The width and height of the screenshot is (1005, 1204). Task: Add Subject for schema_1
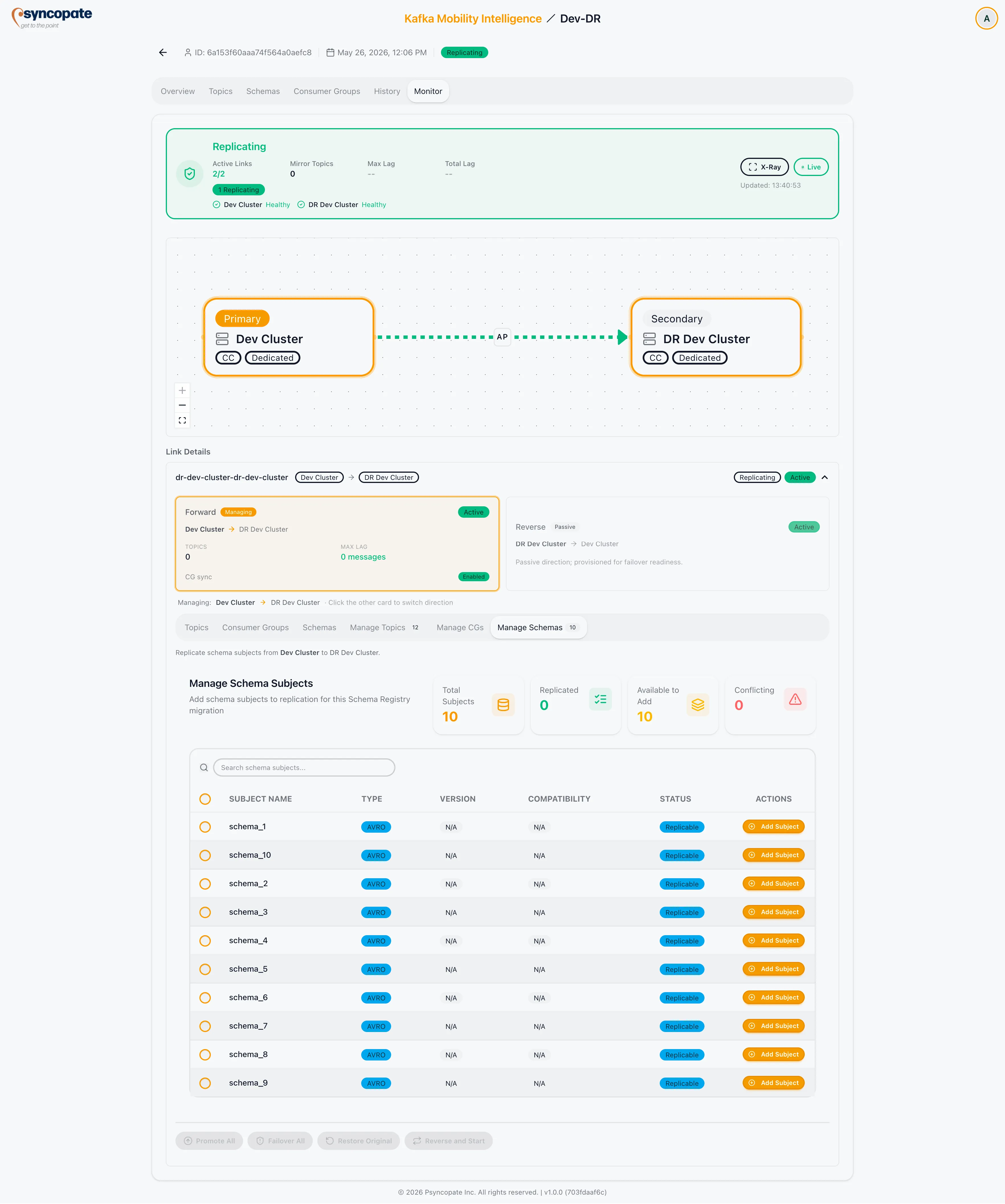(x=773, y=827)
